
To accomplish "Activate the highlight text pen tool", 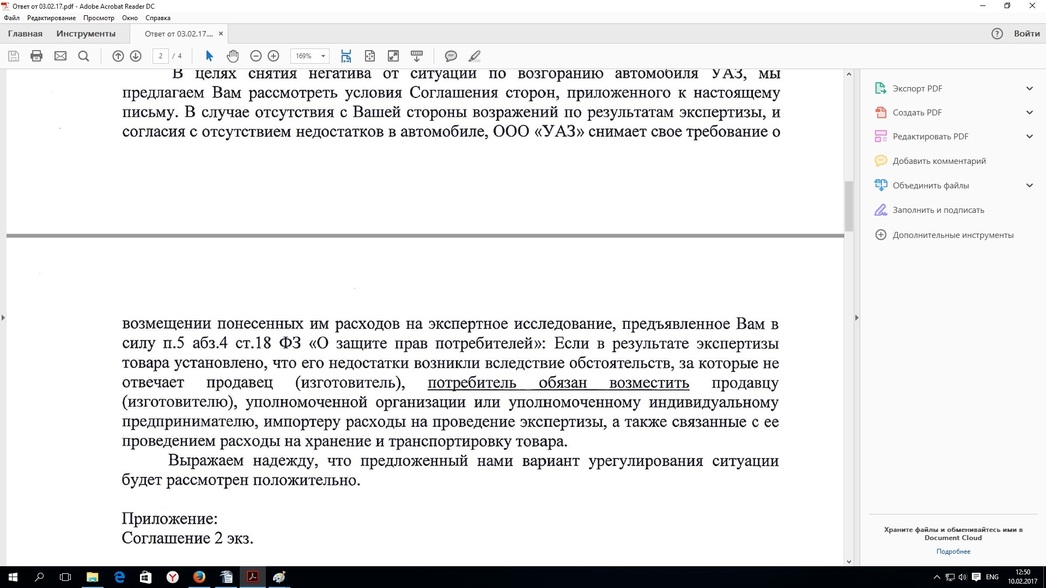I will [x=475, y=56].
